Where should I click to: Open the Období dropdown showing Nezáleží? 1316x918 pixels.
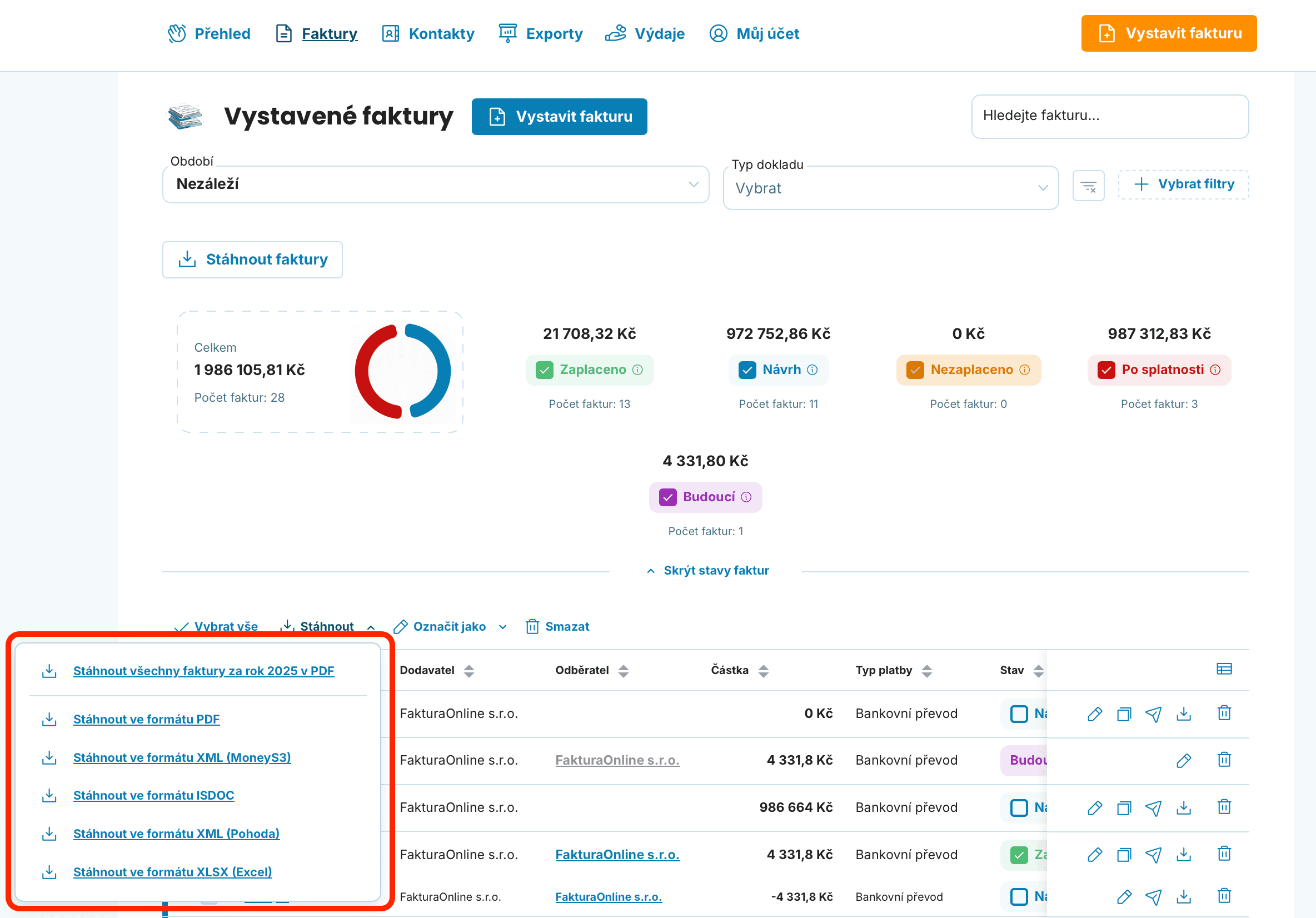click(x=435, y=184)
